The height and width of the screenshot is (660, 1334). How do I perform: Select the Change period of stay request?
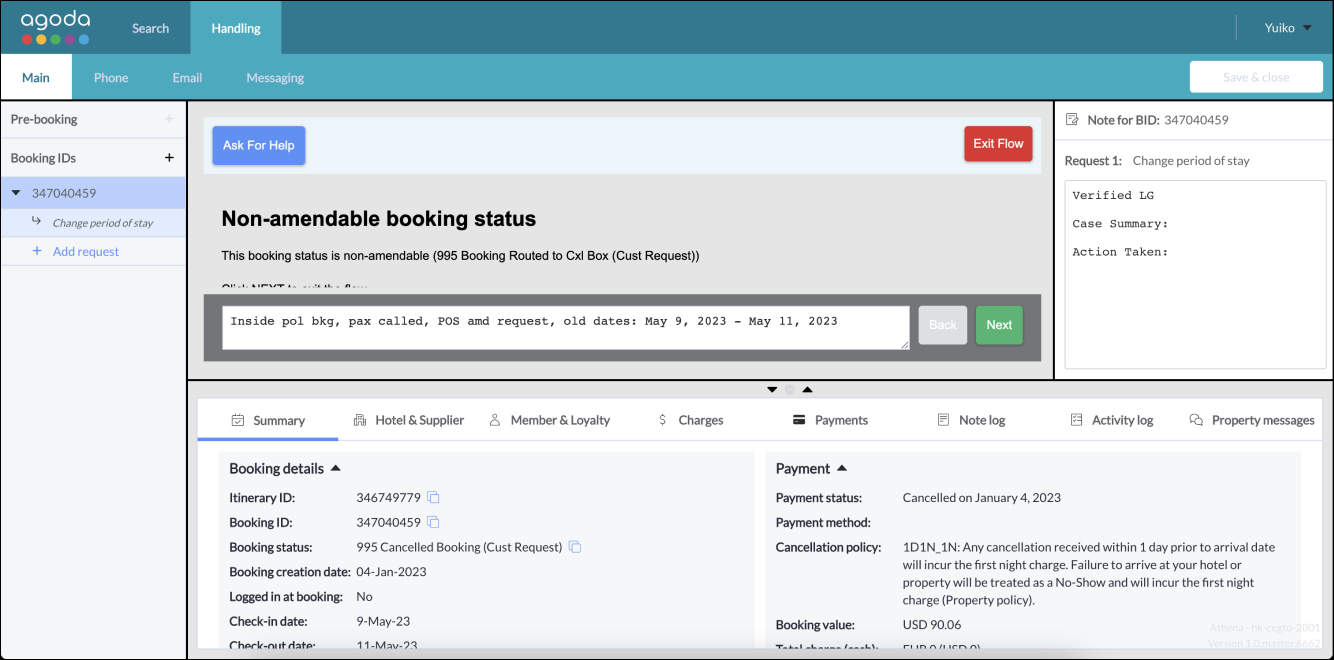pyautogui.click(x=102, y=223)
